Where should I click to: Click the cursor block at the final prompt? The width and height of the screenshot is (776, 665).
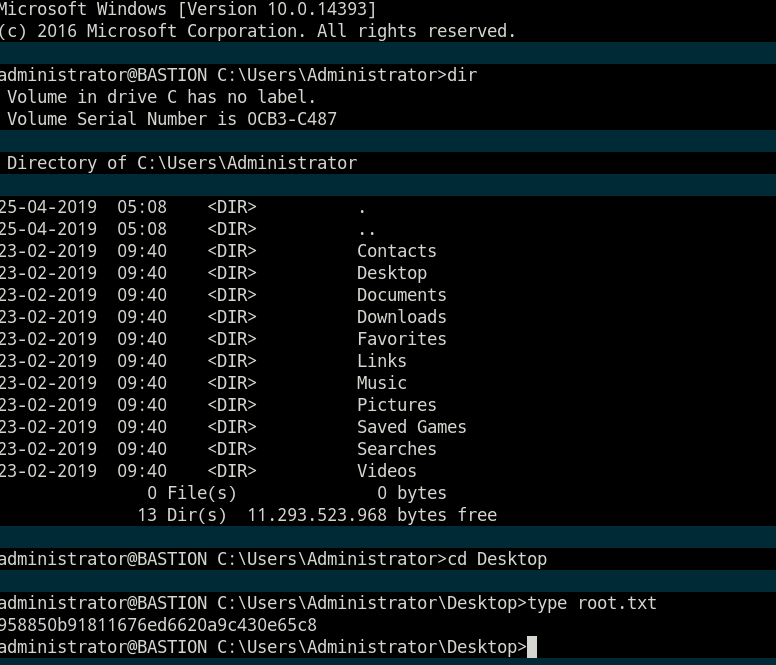(532, 648)
